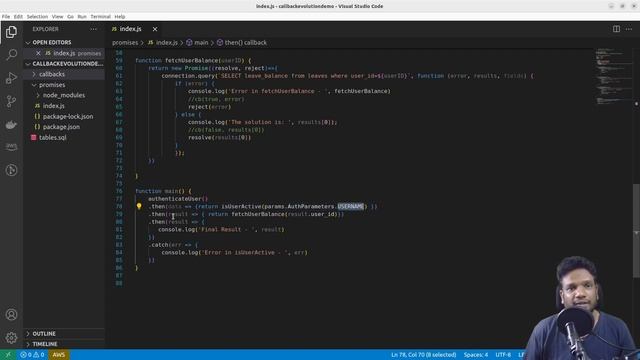
Task: Open the Source Control view
Action: pos(11,101)
